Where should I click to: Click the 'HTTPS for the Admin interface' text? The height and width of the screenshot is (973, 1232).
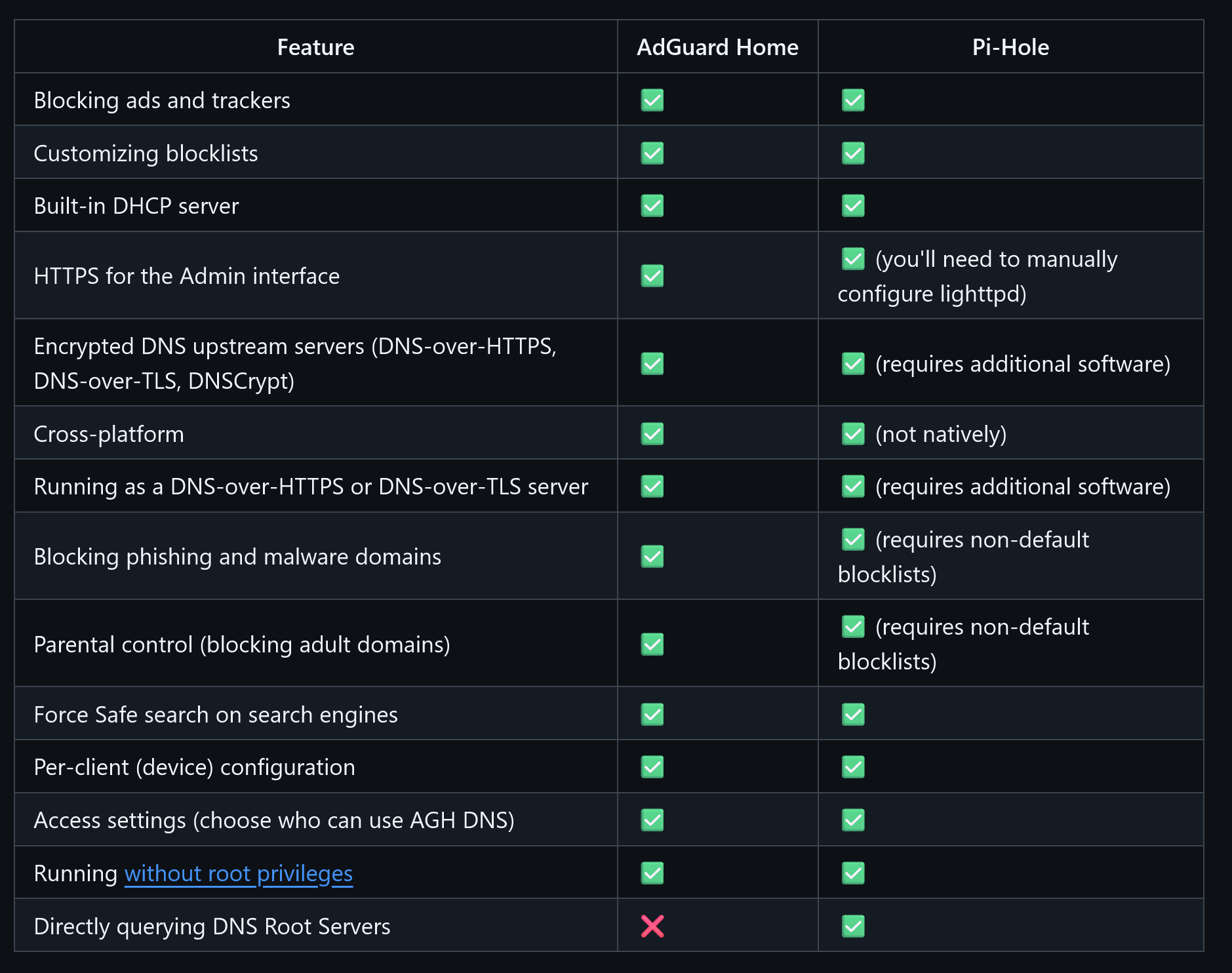pyautogui.click(x=187, y=276)
